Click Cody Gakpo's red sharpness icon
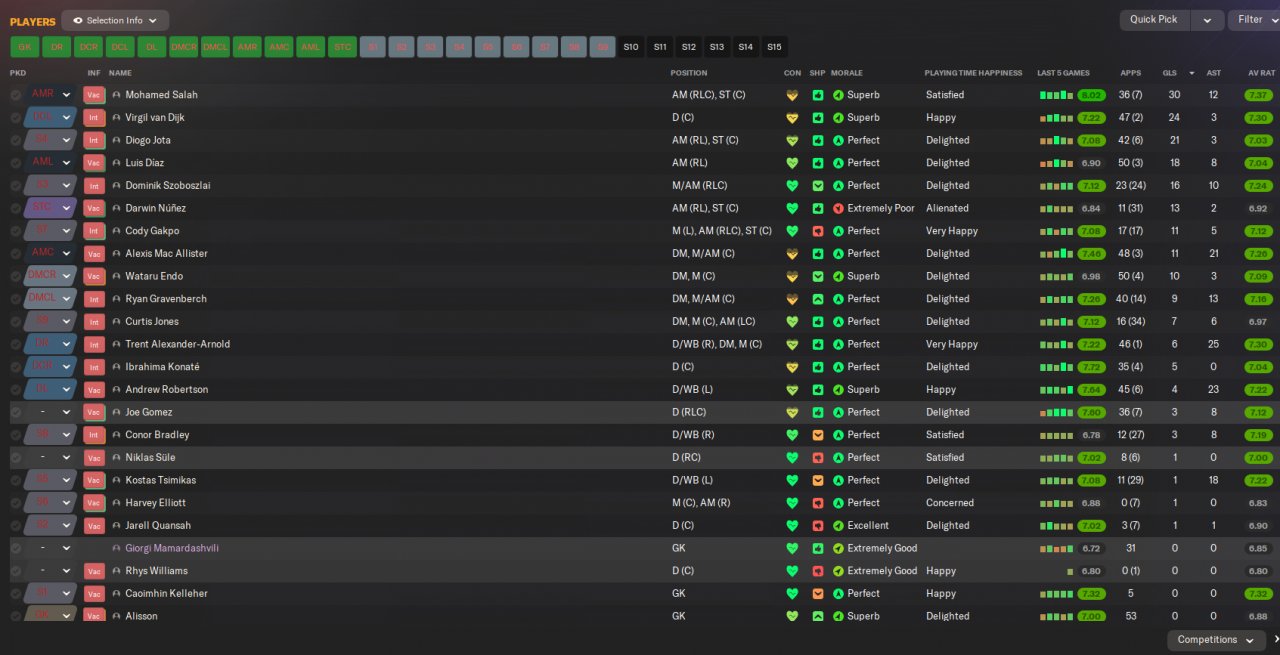 (x=817, y=231)
